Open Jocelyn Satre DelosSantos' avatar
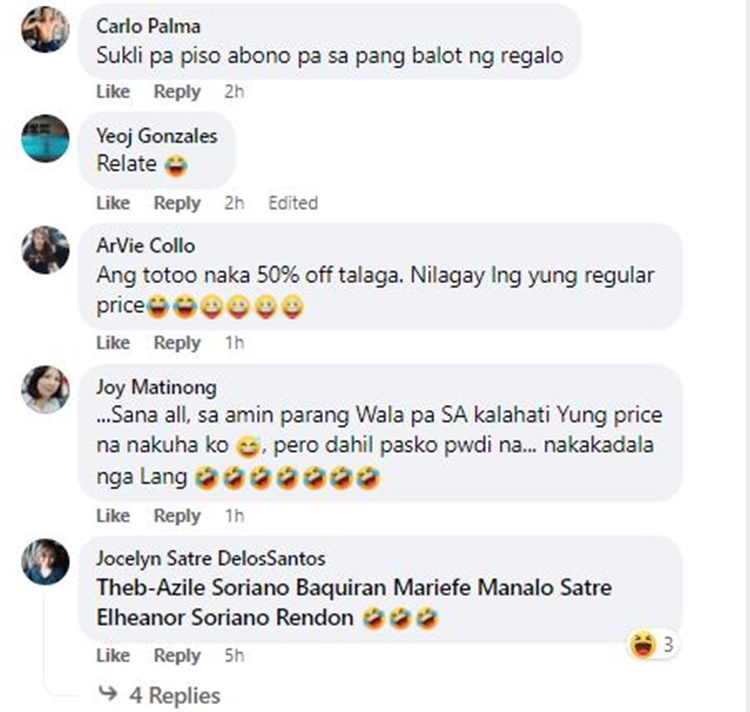750x712 pixels. [x=45, y=562]
